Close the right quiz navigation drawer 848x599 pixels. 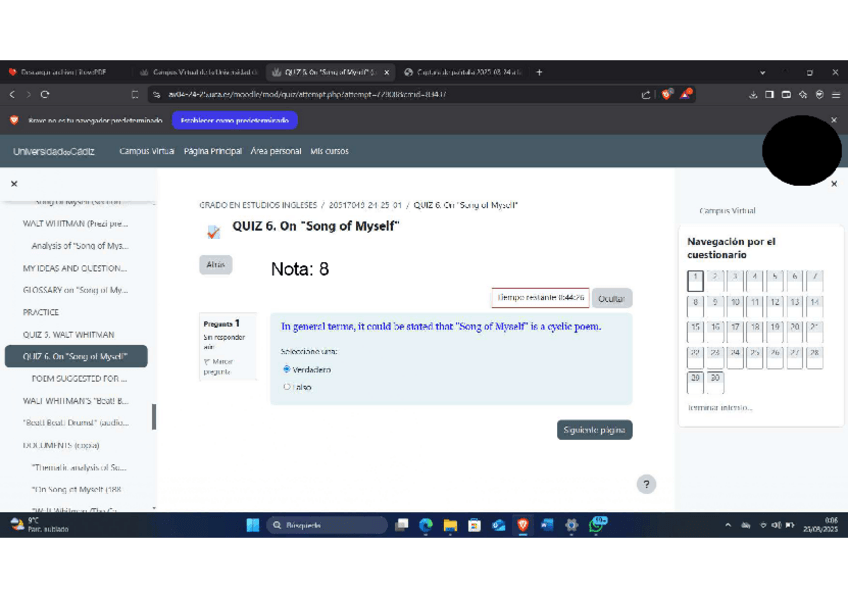pyautogui.click(x=834, y=184)
